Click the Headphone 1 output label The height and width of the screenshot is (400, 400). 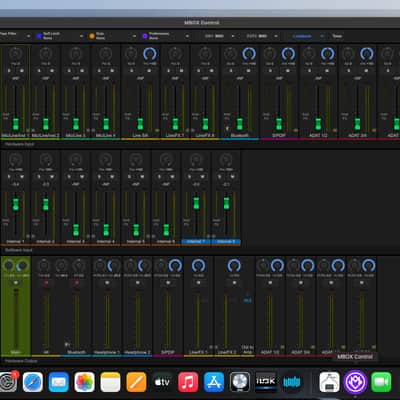tap(107, 352)
